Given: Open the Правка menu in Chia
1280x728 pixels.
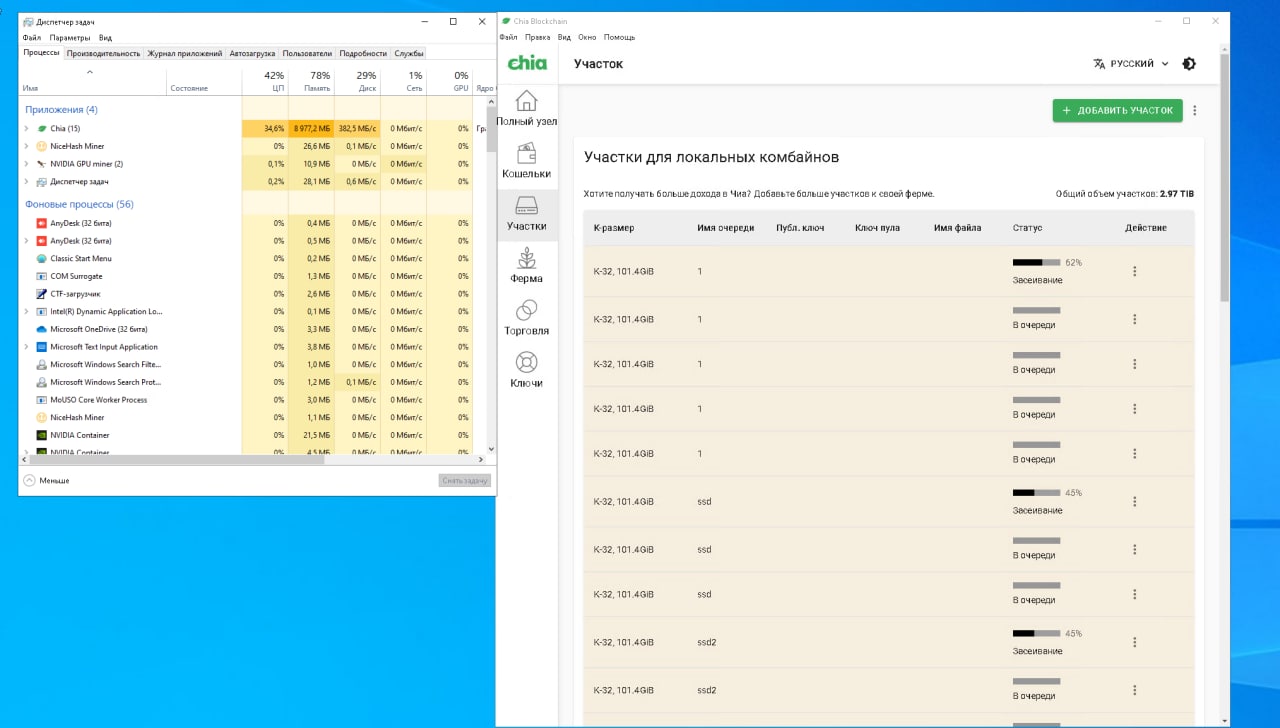Looking at the screenshot, I should [537, 37].
